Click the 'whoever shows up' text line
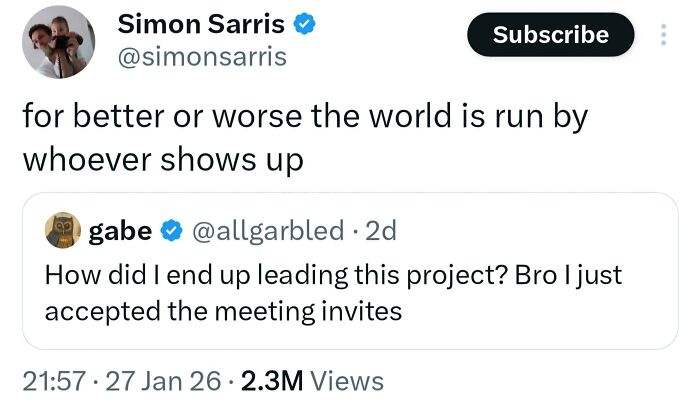Screen dimensions: 700x416 tap(162, 160)
